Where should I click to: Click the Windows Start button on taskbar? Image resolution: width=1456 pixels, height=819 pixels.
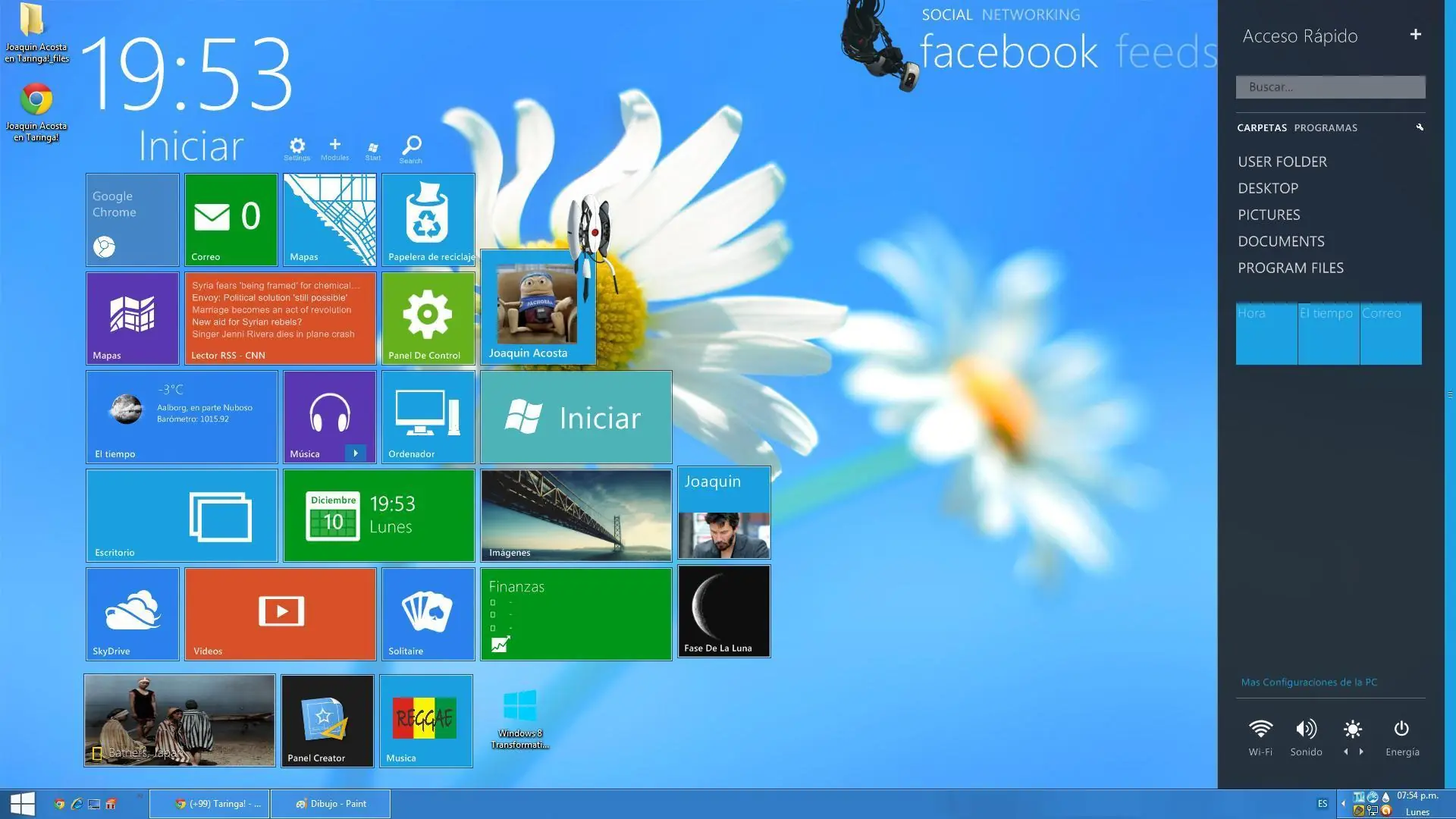tap(22, 804)
